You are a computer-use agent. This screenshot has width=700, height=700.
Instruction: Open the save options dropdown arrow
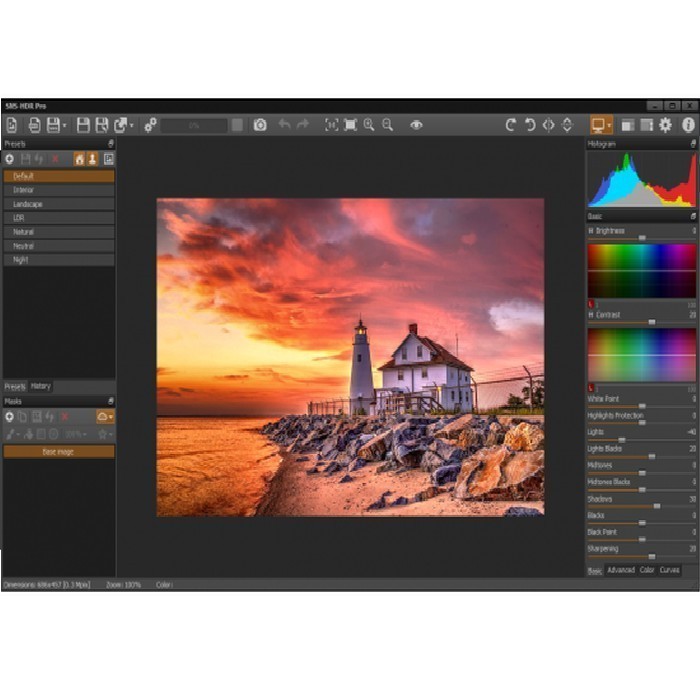(65, 125)
